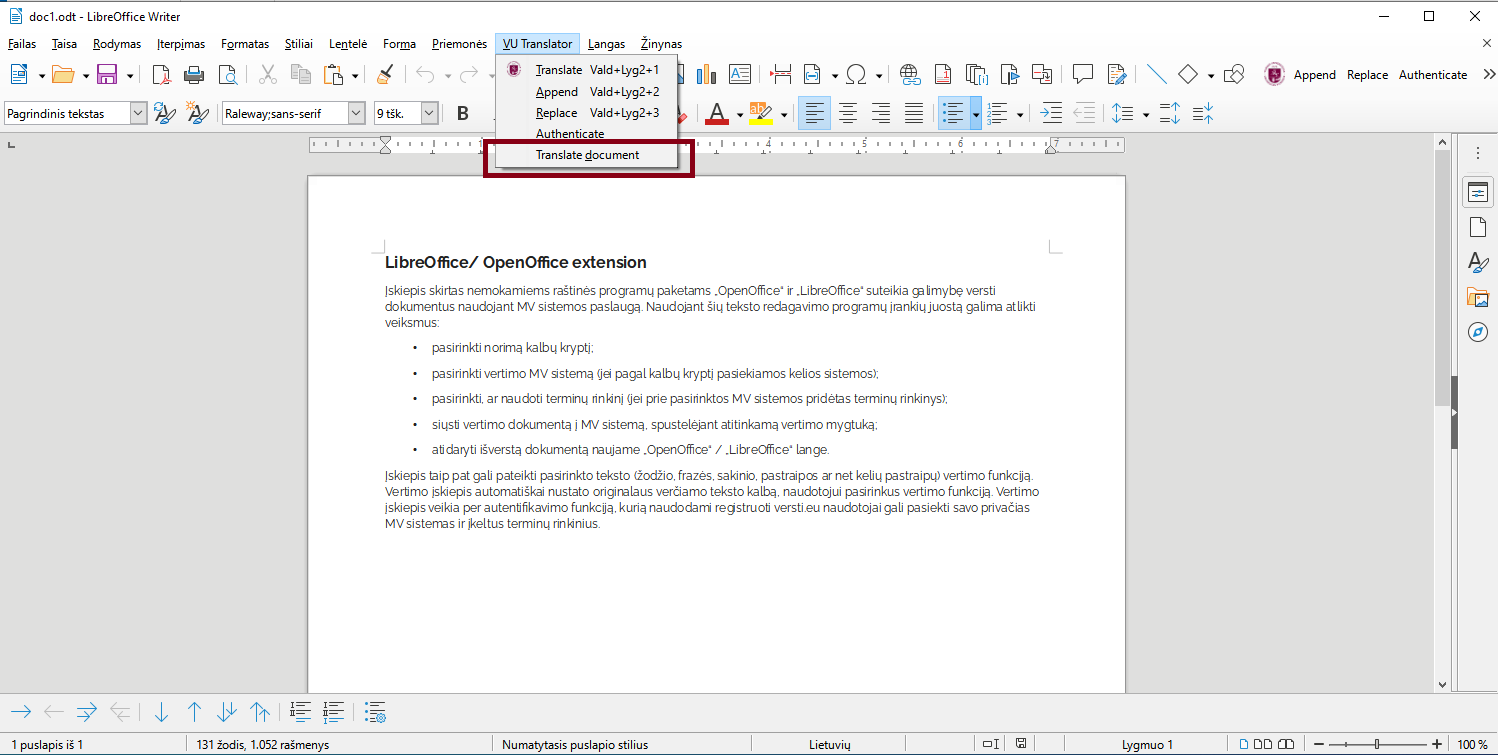Click the Open folder icon
Viewport: 1498px width, 755px height.
[63, 74]
